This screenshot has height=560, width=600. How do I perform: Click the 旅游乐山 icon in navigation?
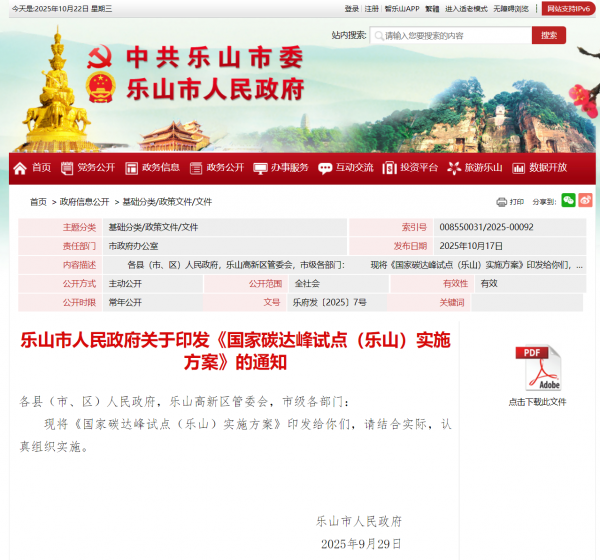click(x=454, y=168)
